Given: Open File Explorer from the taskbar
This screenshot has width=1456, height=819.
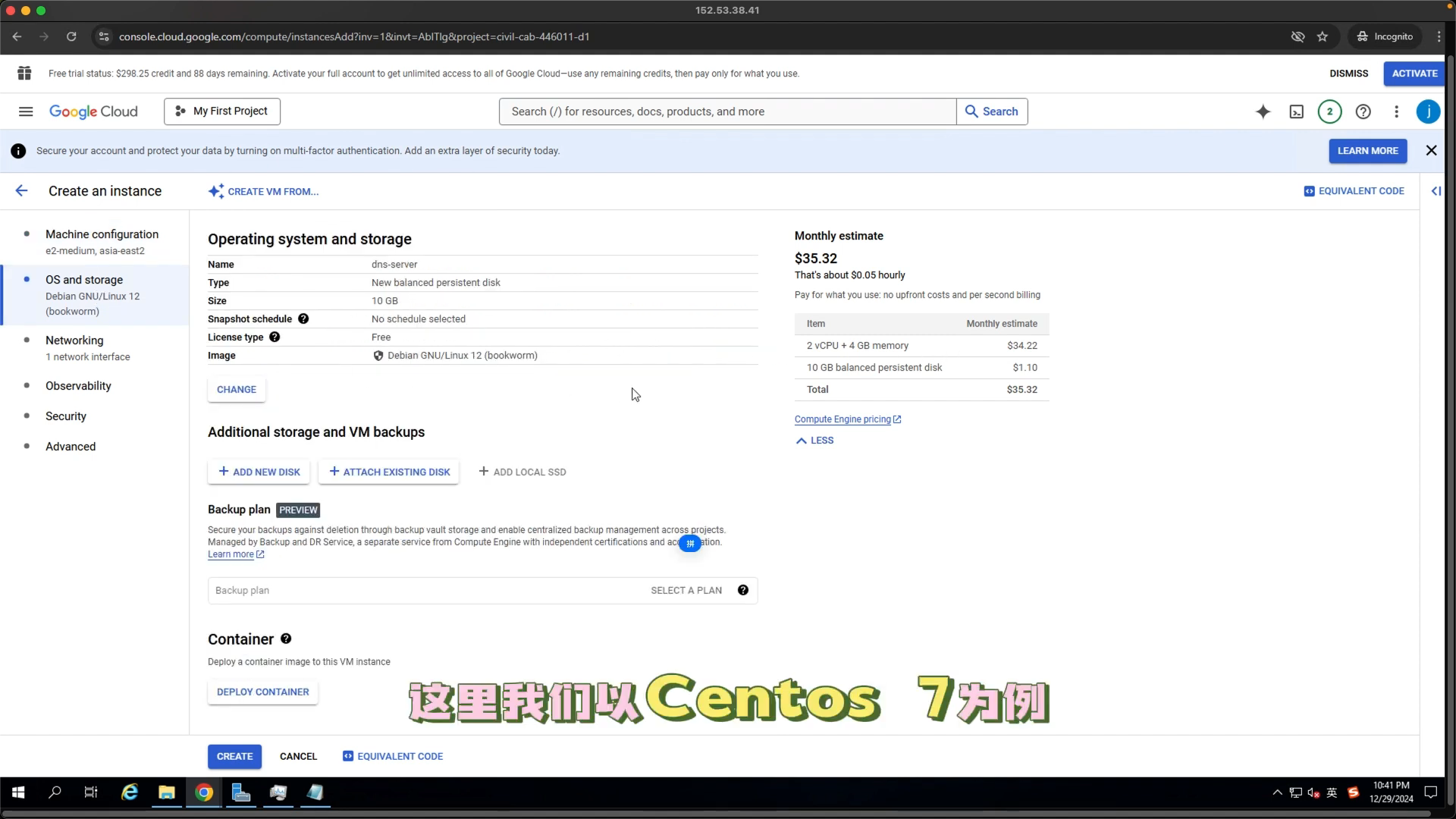Looking at the screenshot, I should pos(167,792).
